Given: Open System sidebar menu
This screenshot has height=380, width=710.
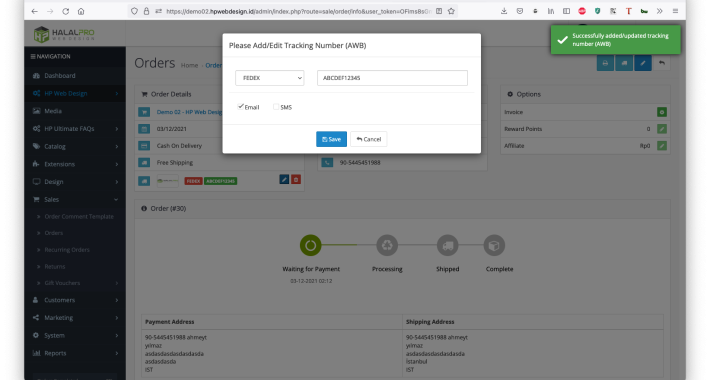Looking at the screenshot, I should [x=75, y=335].
